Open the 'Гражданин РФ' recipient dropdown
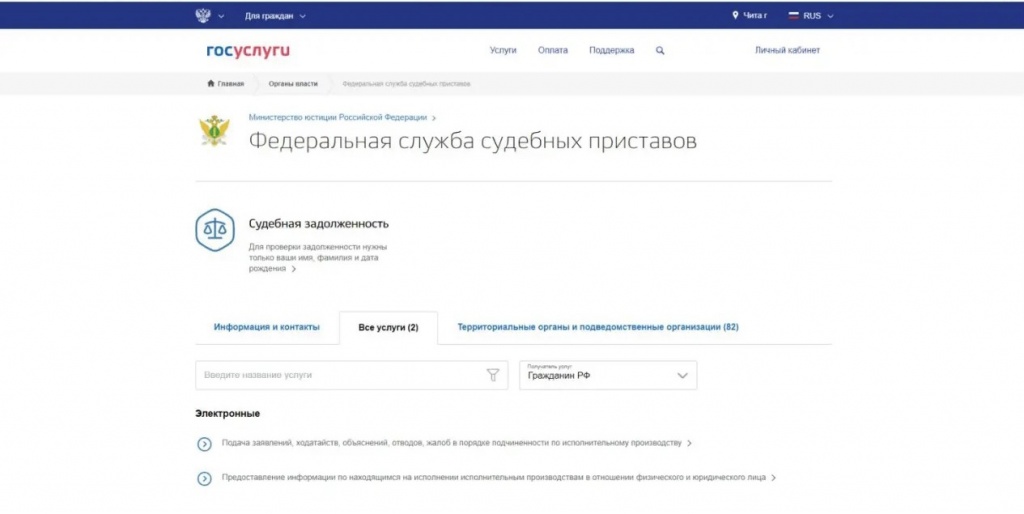 pyautogui.click(x=608, y=375)
